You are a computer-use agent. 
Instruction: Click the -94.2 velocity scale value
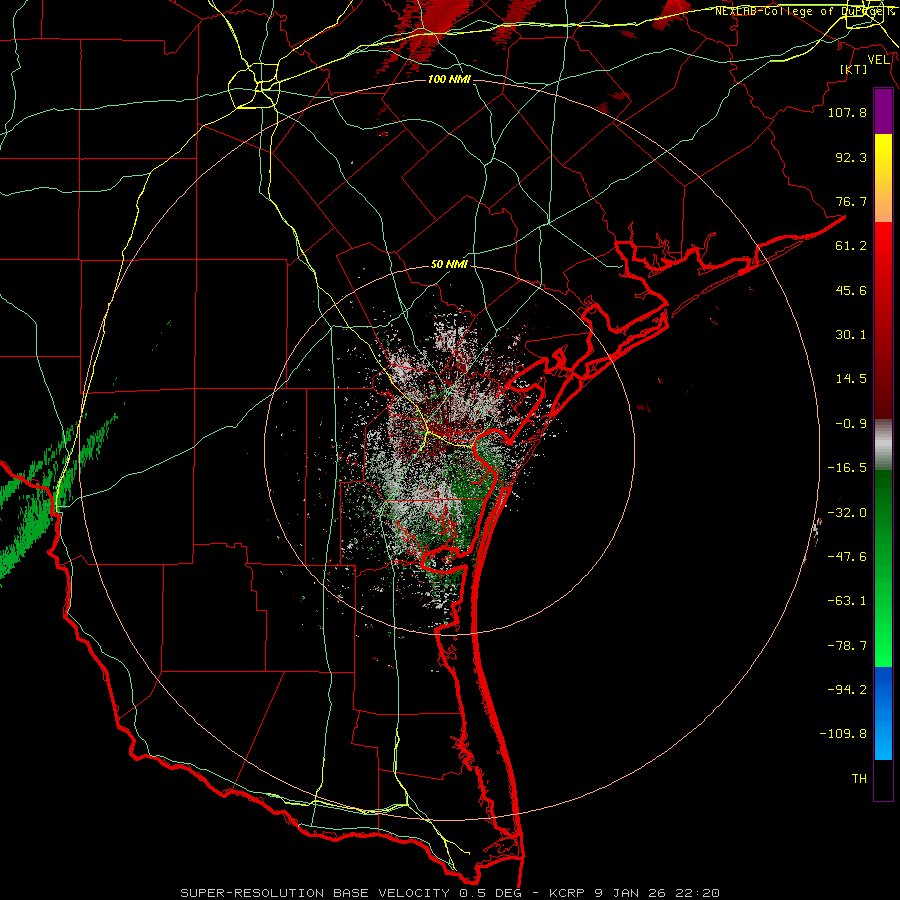pos(847,690)
